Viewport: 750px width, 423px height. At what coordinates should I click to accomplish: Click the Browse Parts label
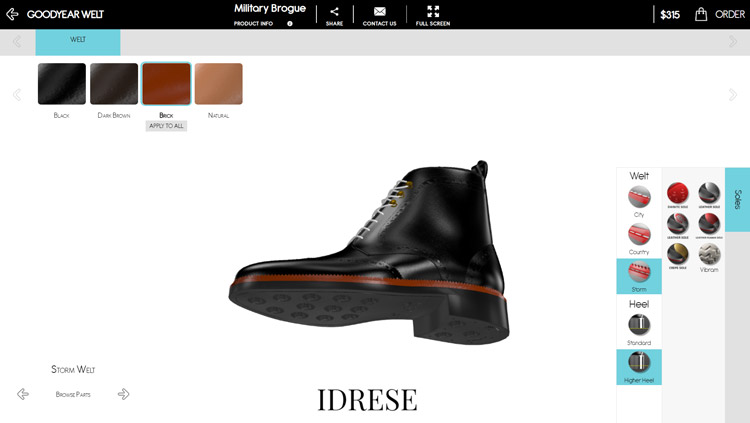click(x=73, y=395)
